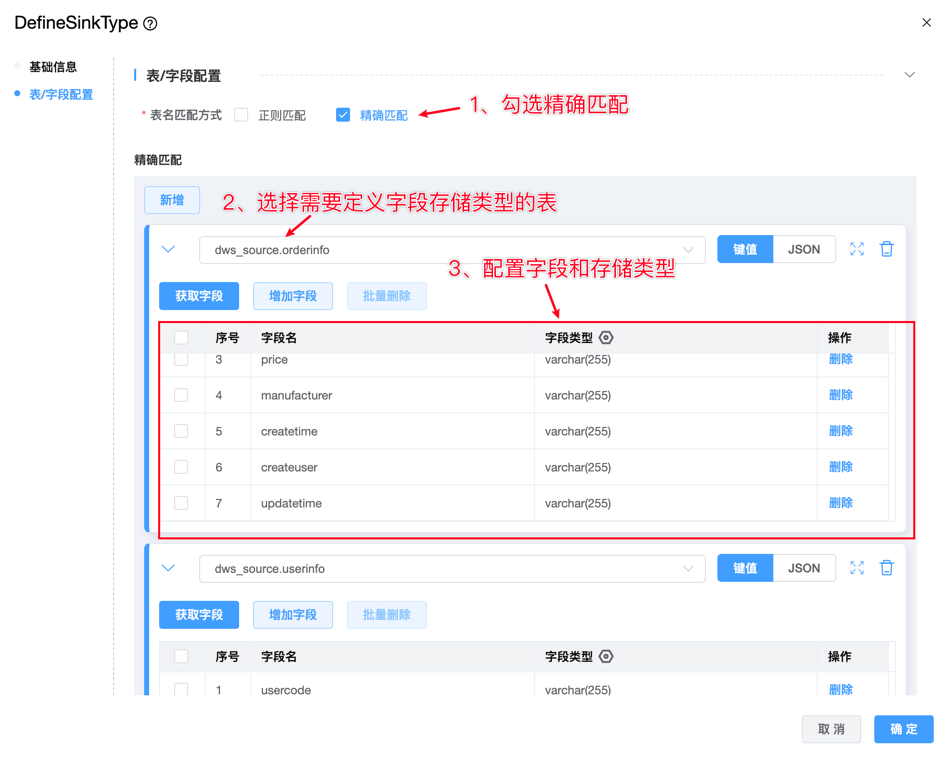This screenshot has height=759, width=949.
Task: Open field type settings icon in orderinfo table
Action: pos(606,338)
